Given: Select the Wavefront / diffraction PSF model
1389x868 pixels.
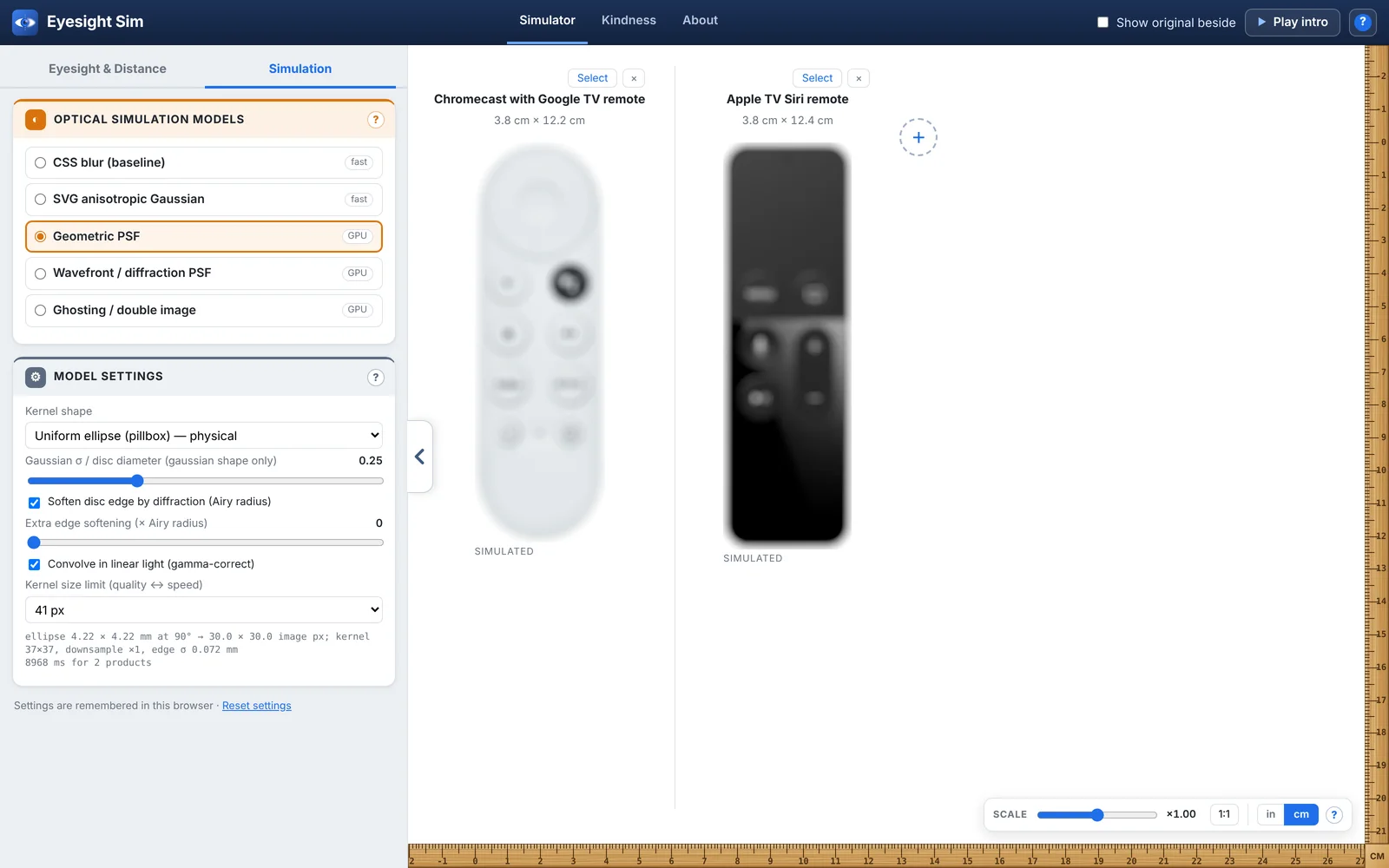Looking at the screenshot, I should [204, 273].
